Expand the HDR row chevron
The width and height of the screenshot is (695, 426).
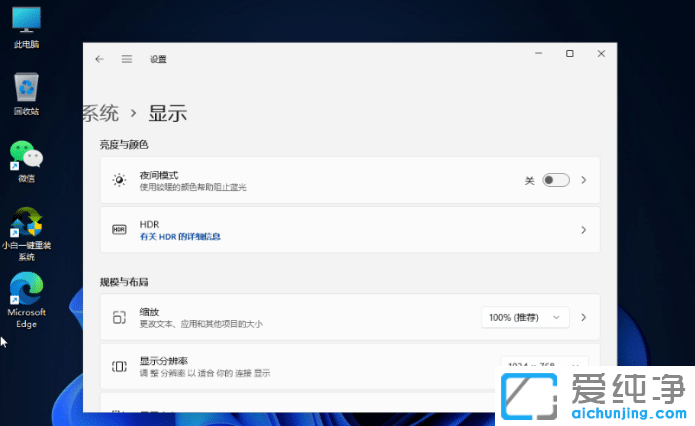coord(583,230)
